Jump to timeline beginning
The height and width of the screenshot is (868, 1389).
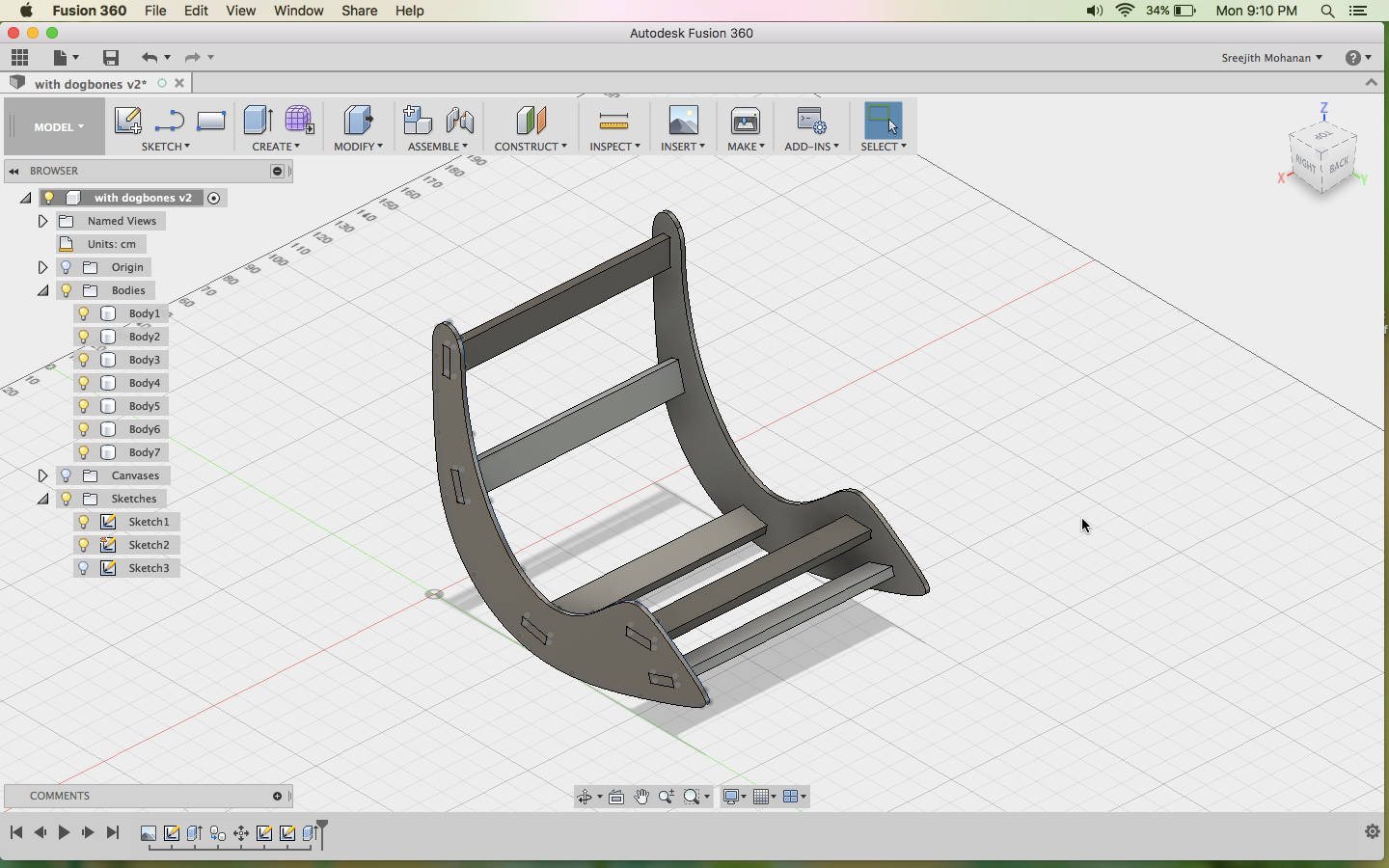pos(16,832)
